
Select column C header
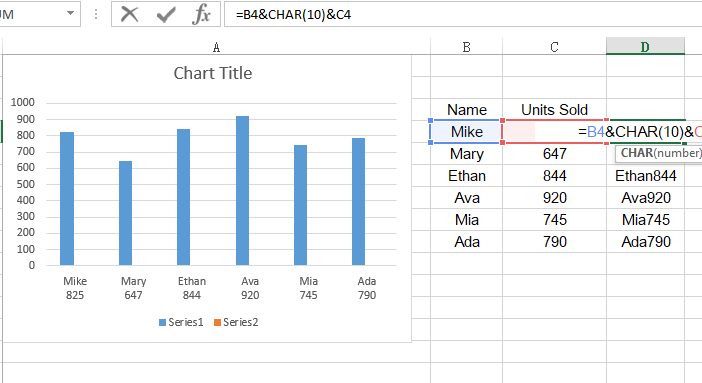554,47
